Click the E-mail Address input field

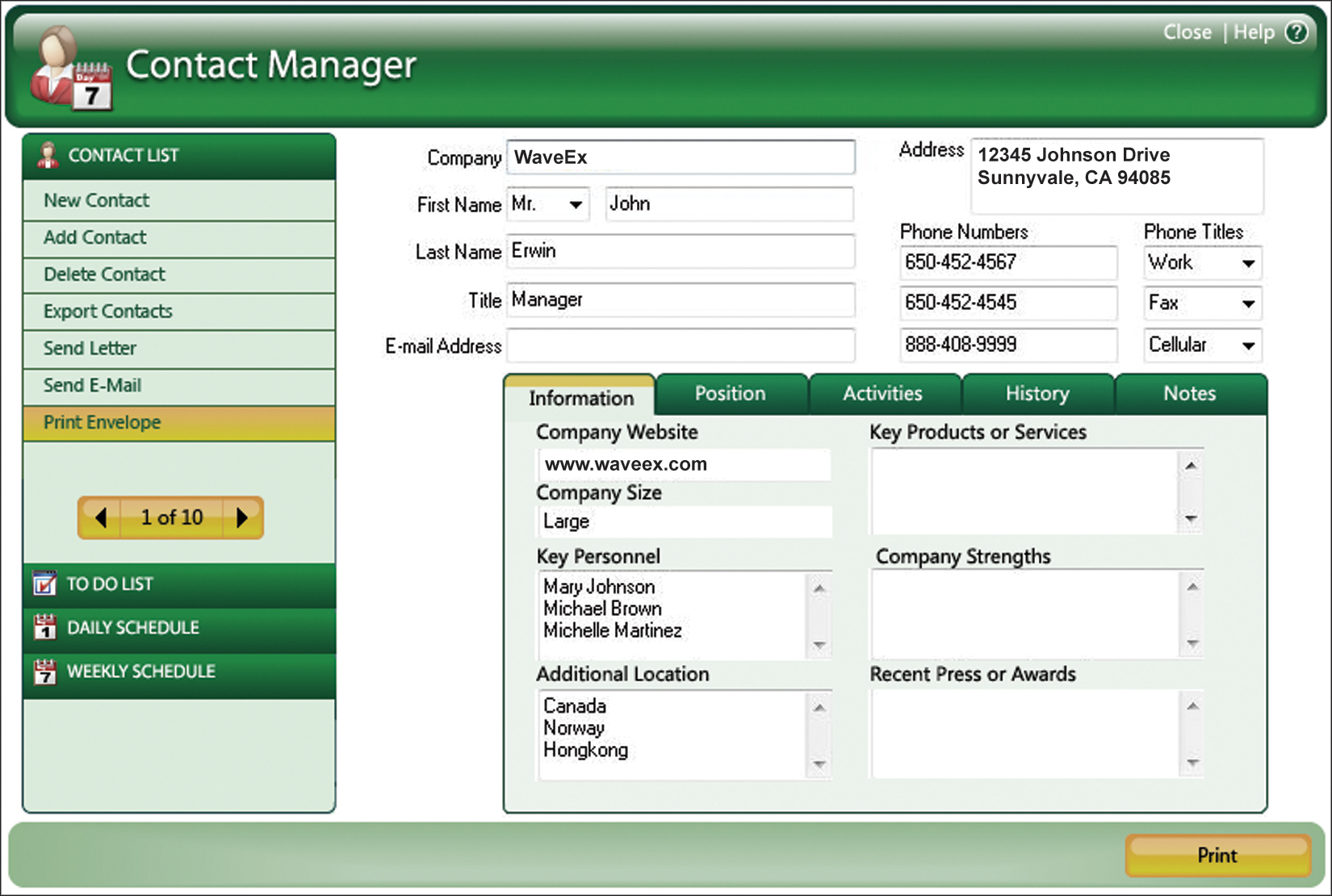(x=680, y=346)
